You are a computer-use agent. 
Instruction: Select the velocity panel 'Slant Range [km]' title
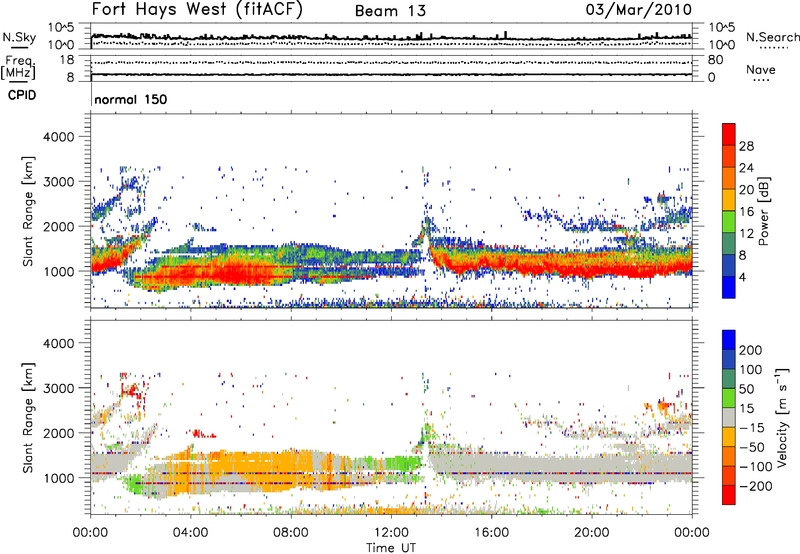pyautogui.click(x=28, y=418)
